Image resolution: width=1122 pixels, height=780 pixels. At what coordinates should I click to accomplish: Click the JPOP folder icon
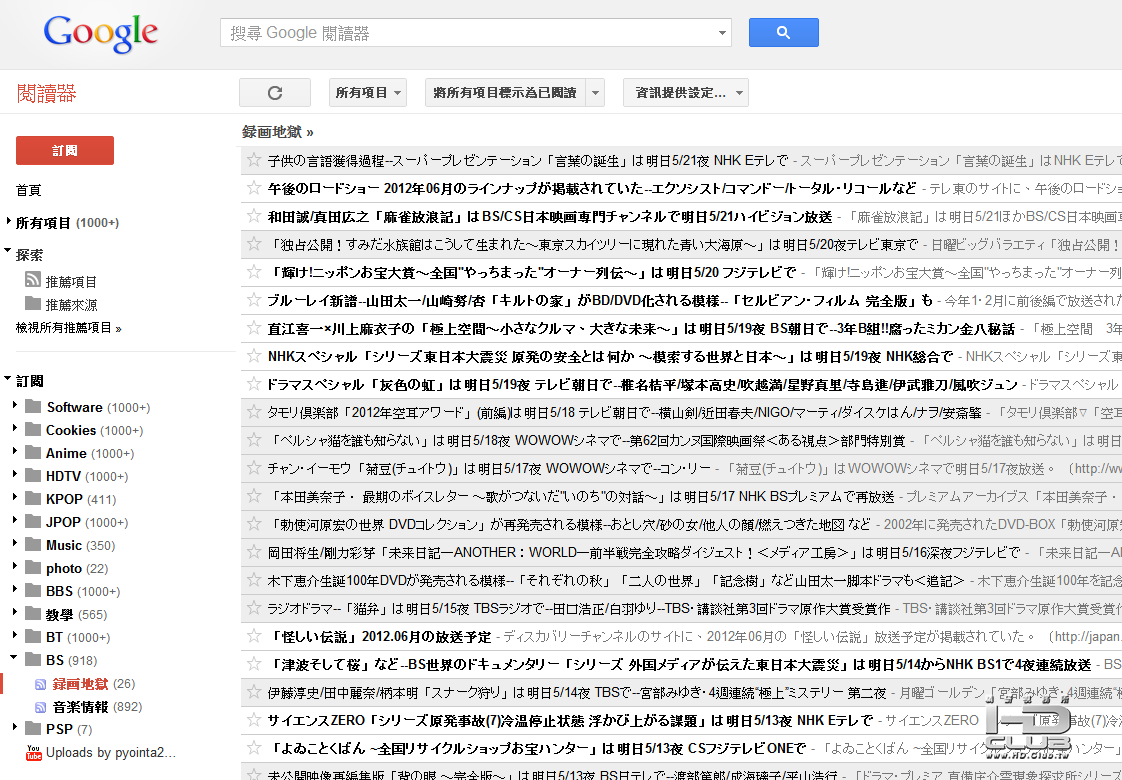click(x=33, y=522)
